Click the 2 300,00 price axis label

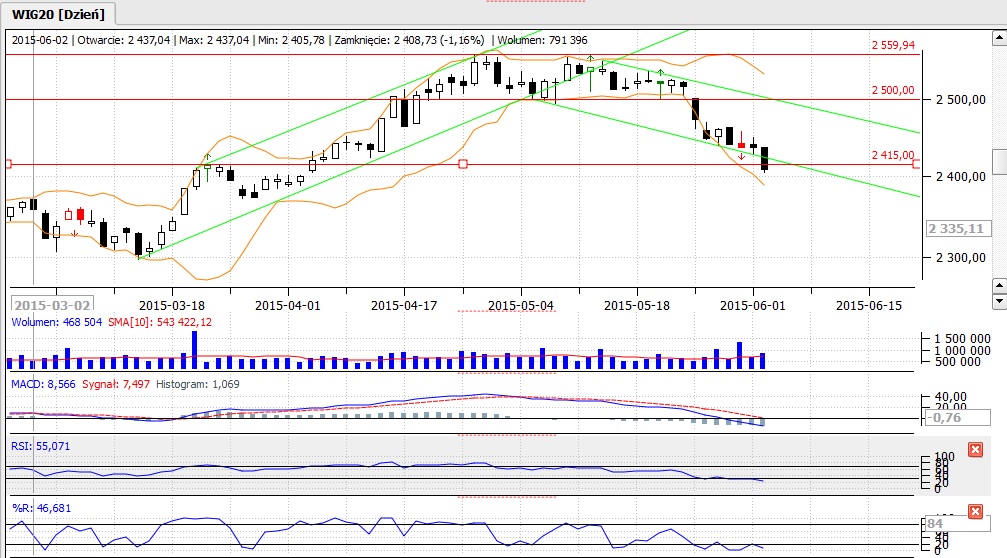pyautogui.click(x=961, y=257)
